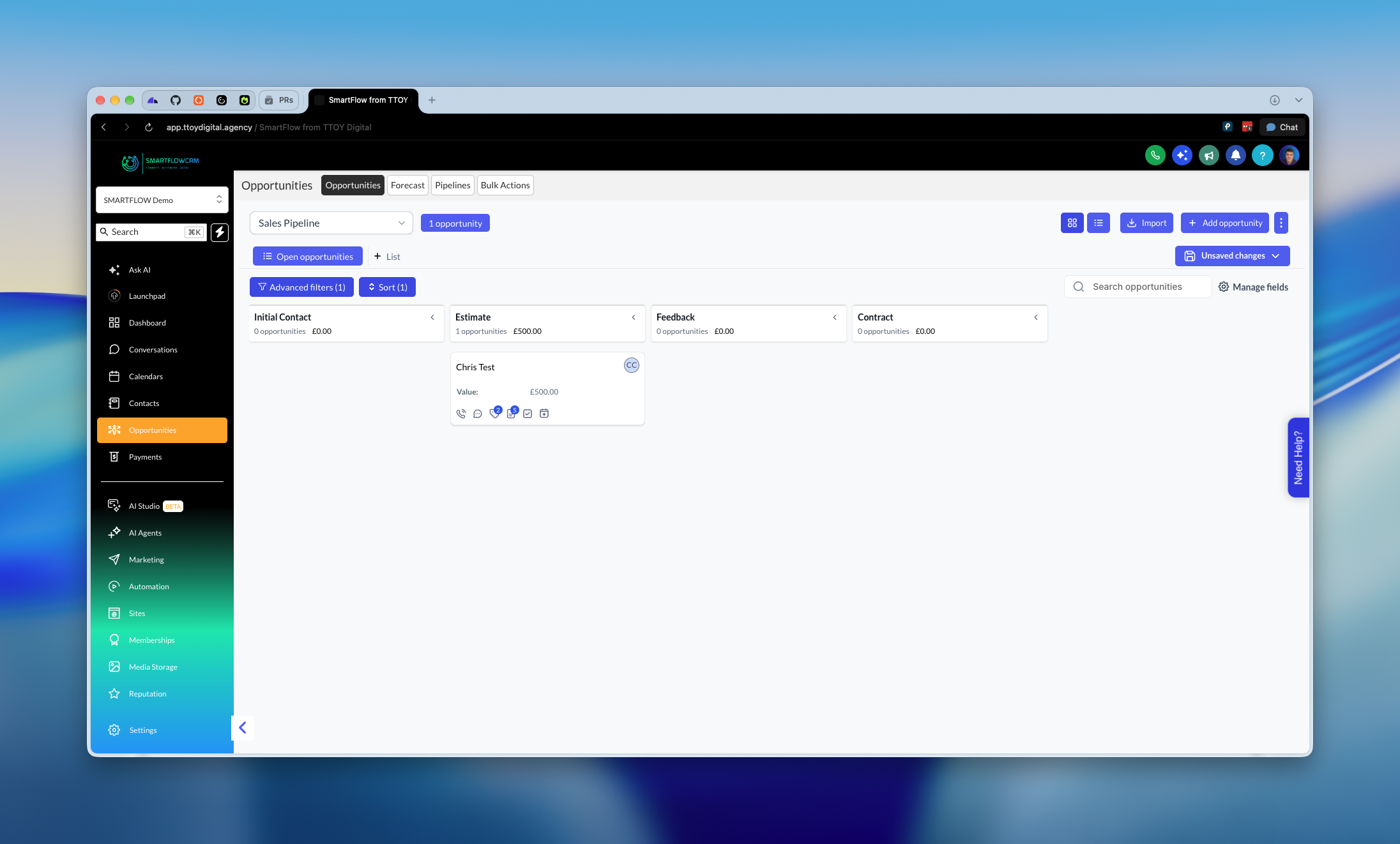Open the Need Help? side tab
The height and width of the screenshot is (844, 1400).
(x=1298, y=457)
